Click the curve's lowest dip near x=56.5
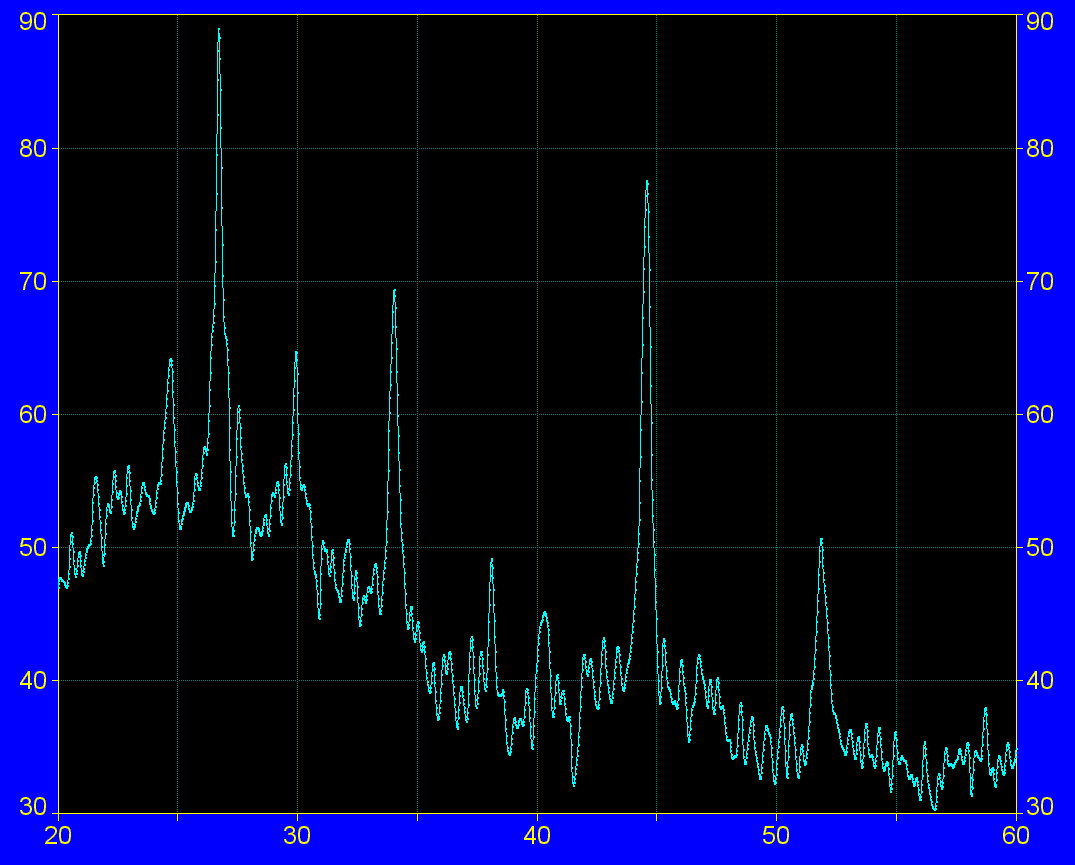Image resolution: width=1075 pixels, height=865 pixels. pos(935,808)
